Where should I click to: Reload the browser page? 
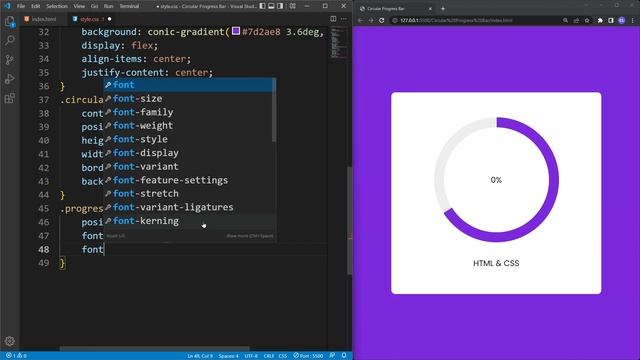(x=382, y=20)
